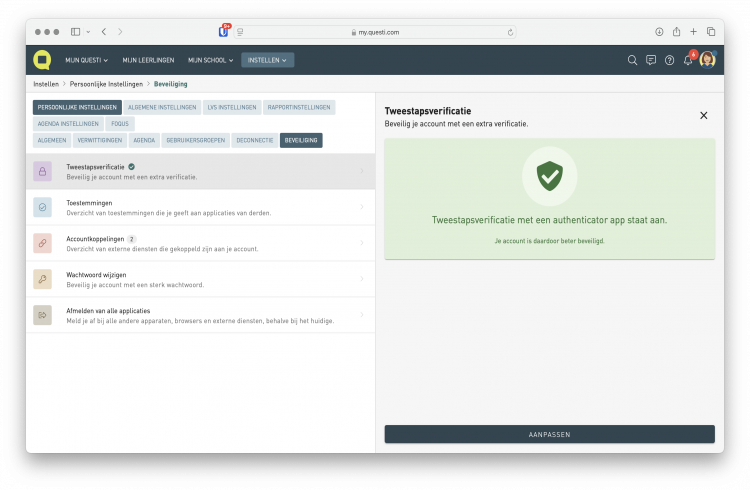Show the Safari tab overview
This screenshot has height=490, width=750.
[711, 32]
